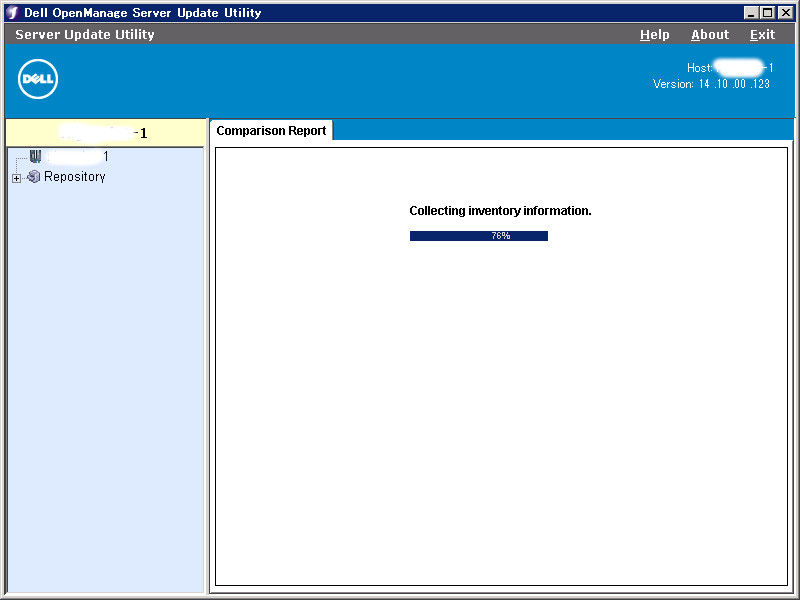Expand the Repository tree node

[x=16, y=179]
